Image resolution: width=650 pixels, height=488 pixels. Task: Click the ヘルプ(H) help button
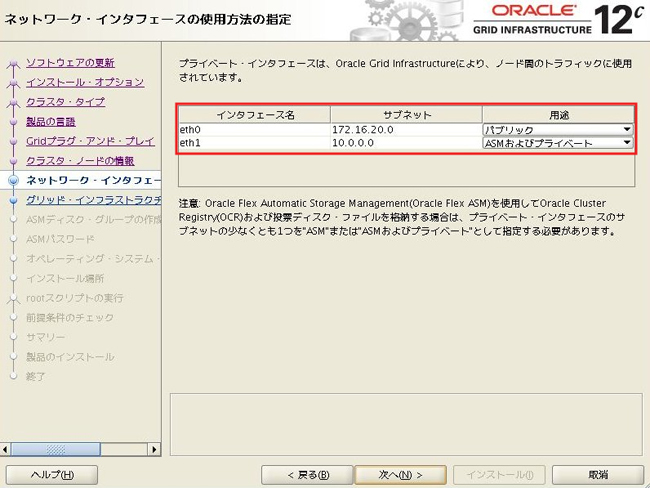(52, 475)
